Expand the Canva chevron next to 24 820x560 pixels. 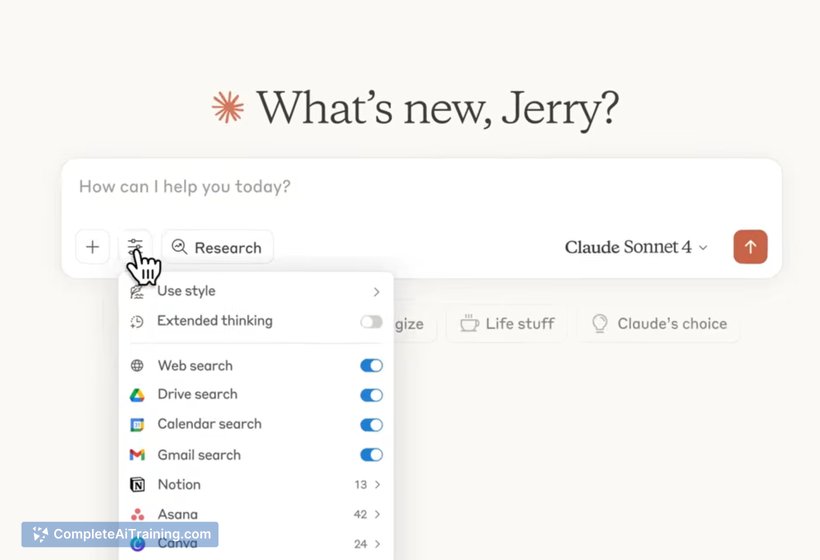point(378,544)
